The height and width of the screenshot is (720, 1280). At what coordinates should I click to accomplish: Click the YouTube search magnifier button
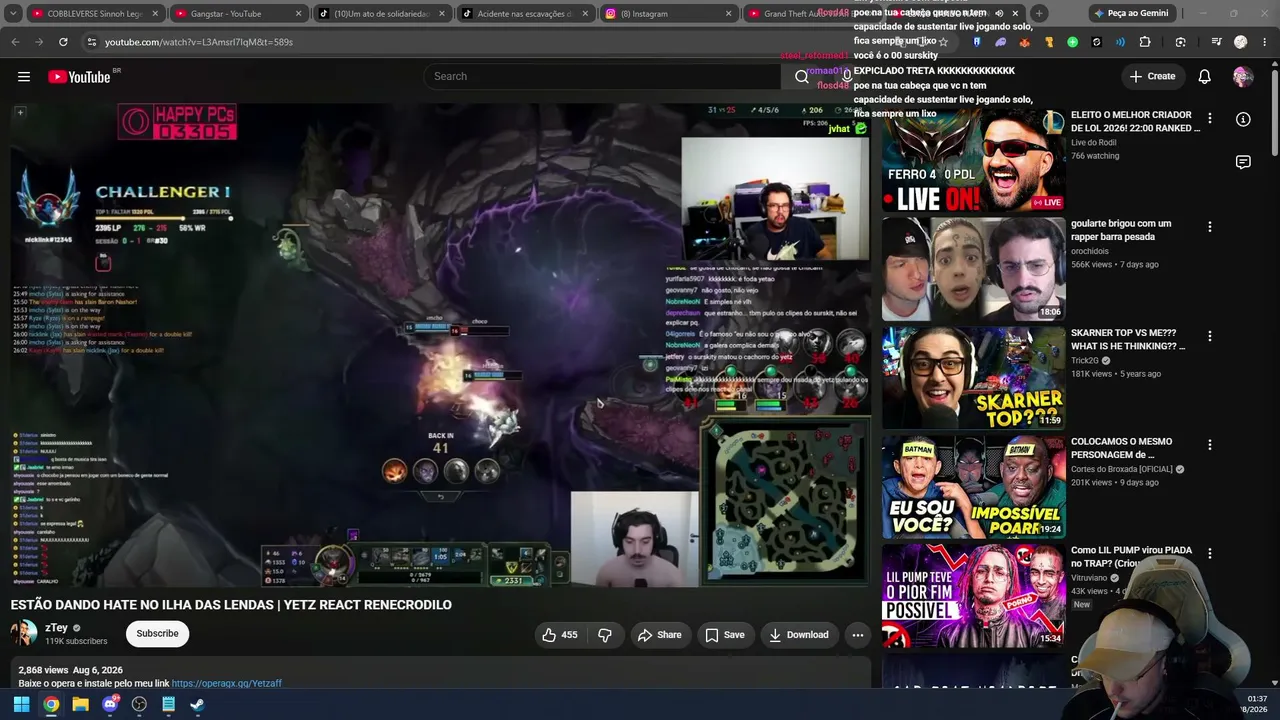[x=801, y=77]
